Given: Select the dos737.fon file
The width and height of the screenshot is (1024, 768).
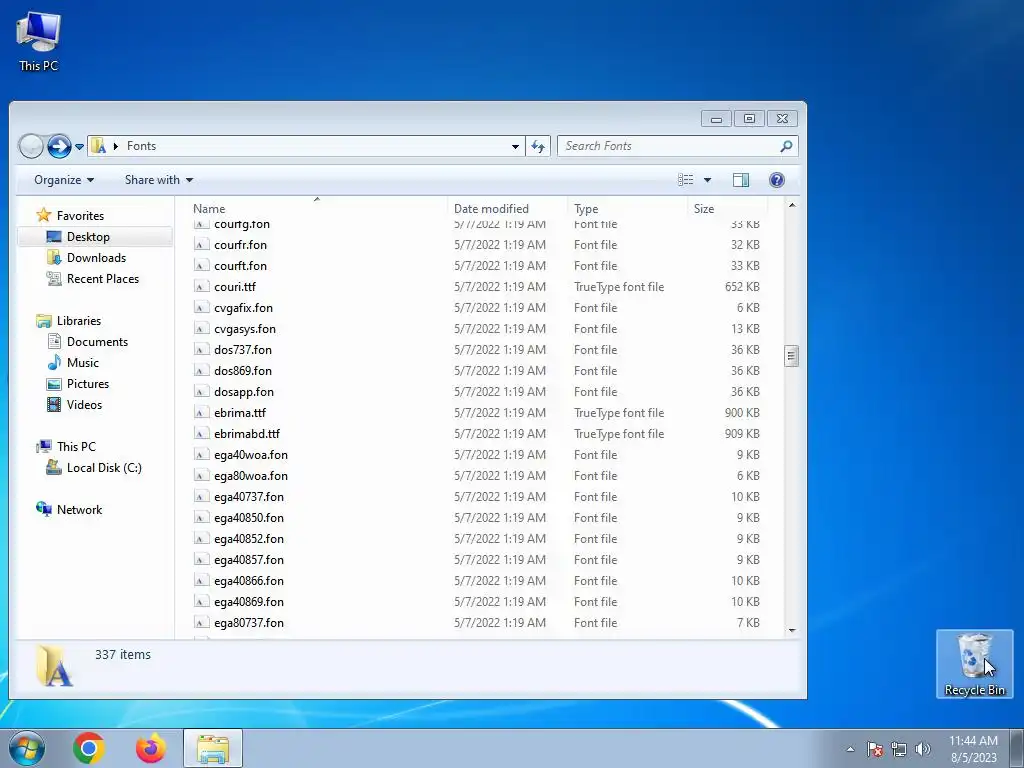Looking at the screenshot, I should pyautogui.click(x=243, y=349).
